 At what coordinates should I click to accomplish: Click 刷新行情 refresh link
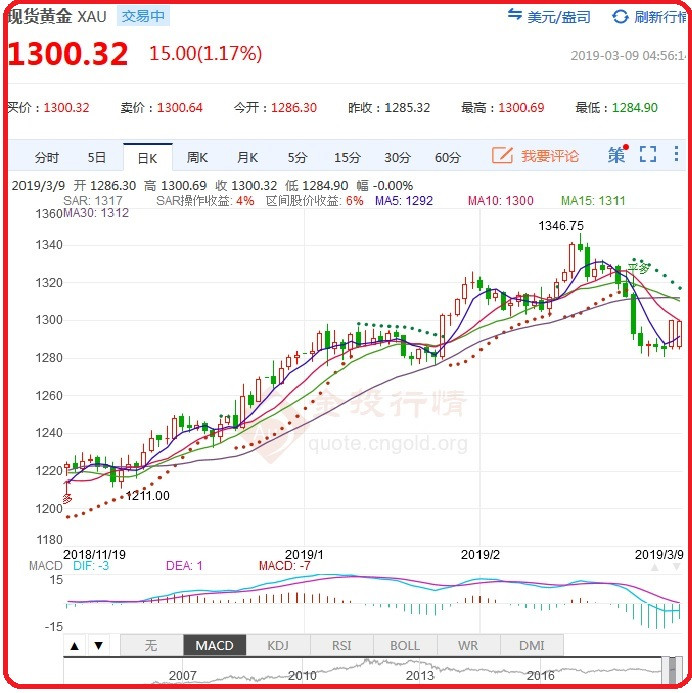tap(660, 17)
